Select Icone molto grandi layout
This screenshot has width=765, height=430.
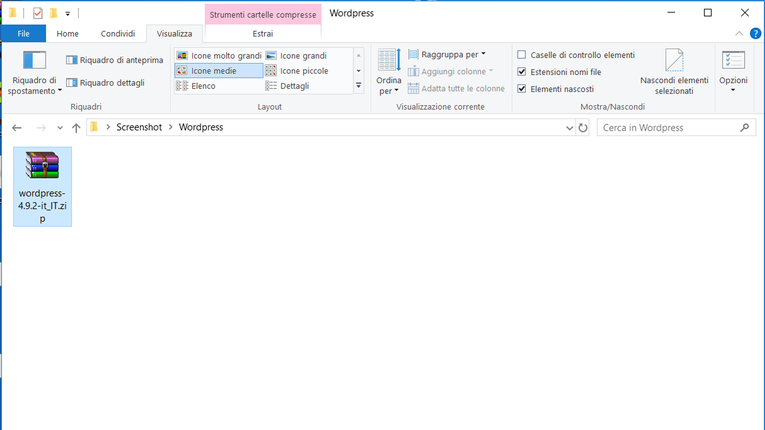coord(219,56)
